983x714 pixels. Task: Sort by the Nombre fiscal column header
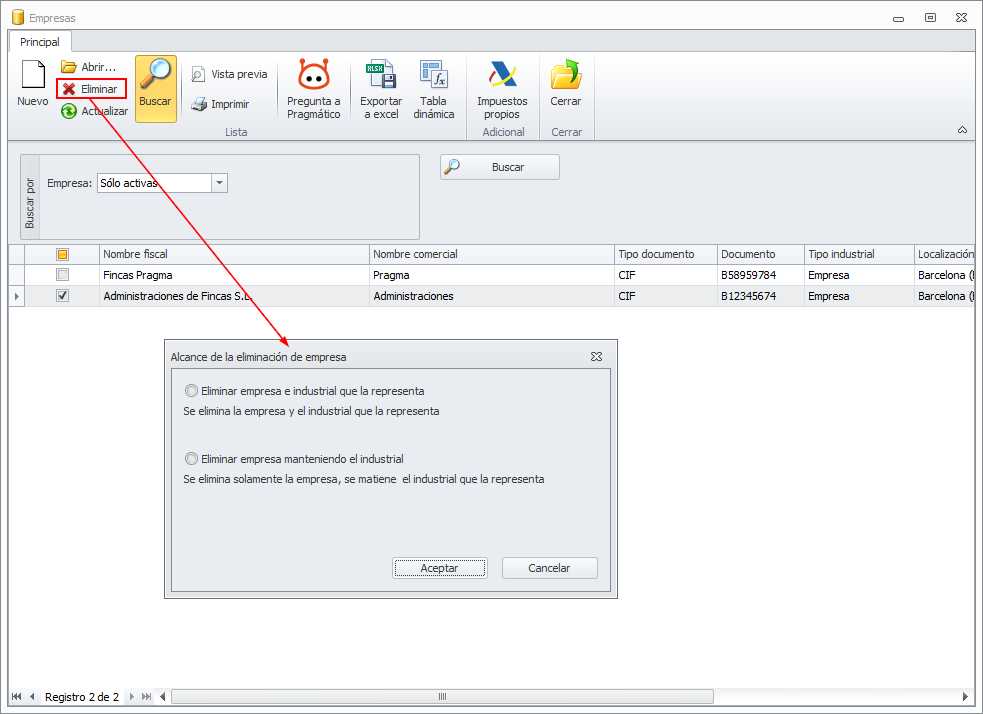click(234, 255)
